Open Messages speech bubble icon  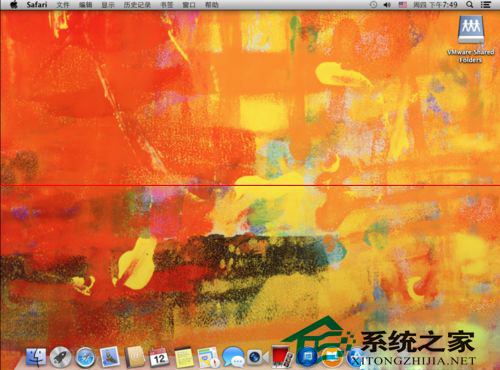click(x=233, y=358)
